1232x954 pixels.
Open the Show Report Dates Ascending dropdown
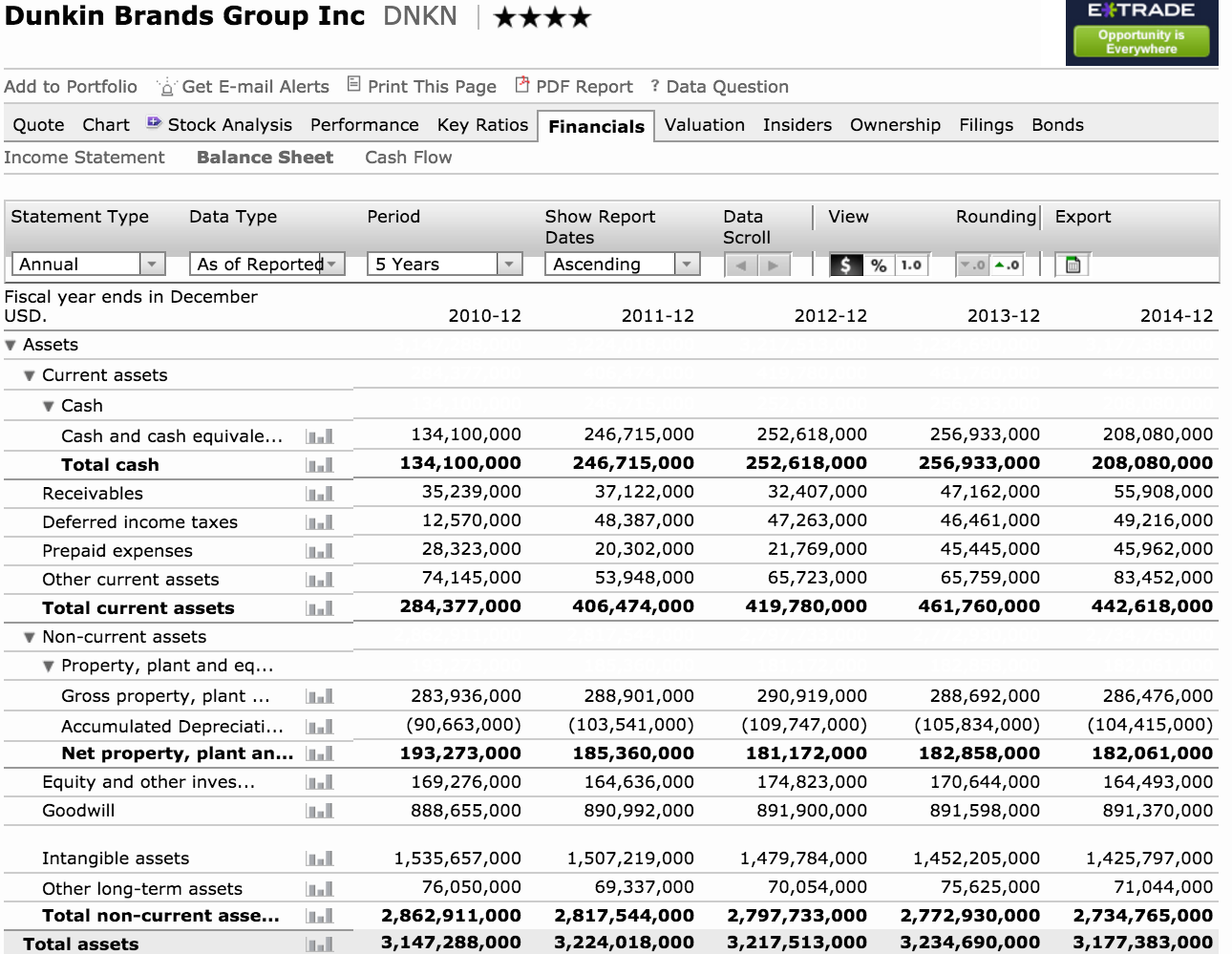point(623,264)
